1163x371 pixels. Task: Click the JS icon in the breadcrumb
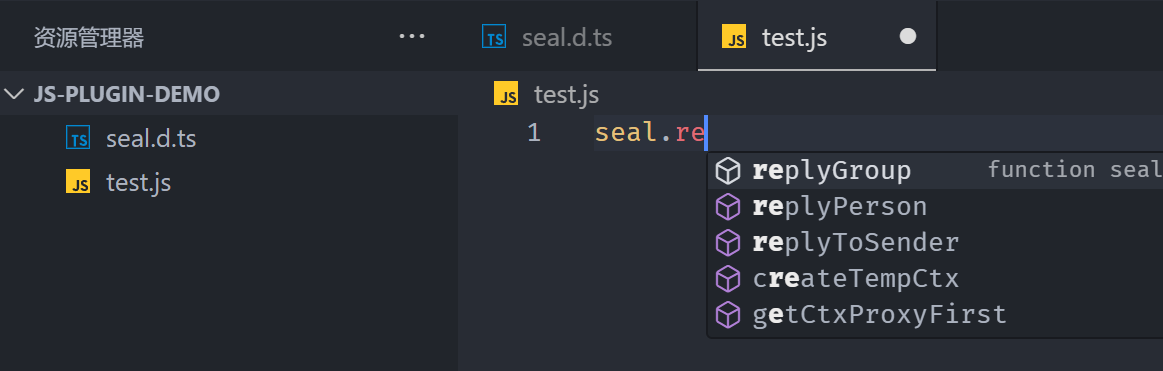tap(506, 94)
